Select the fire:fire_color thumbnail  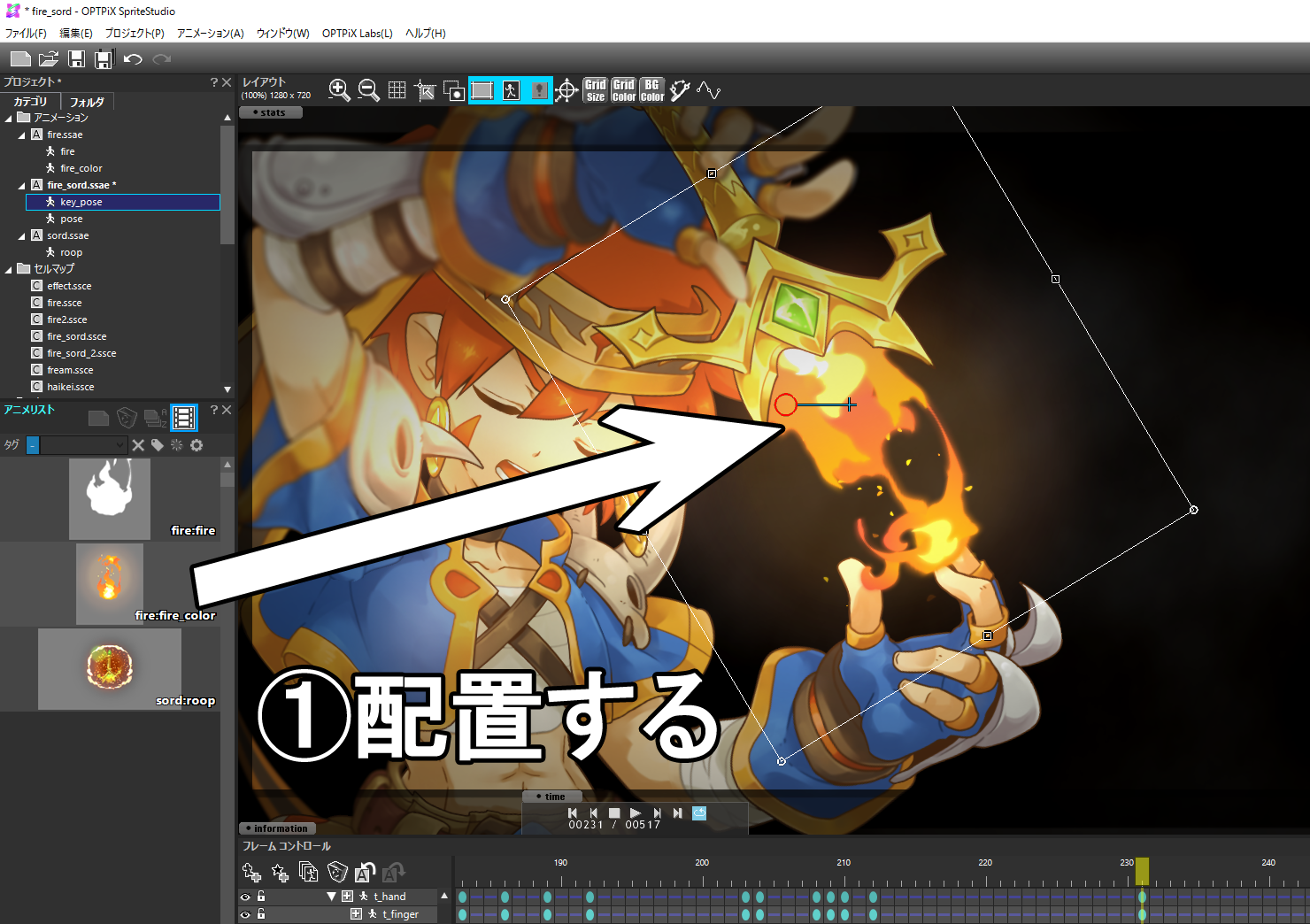pyautogui.click(x=110, y=584)
